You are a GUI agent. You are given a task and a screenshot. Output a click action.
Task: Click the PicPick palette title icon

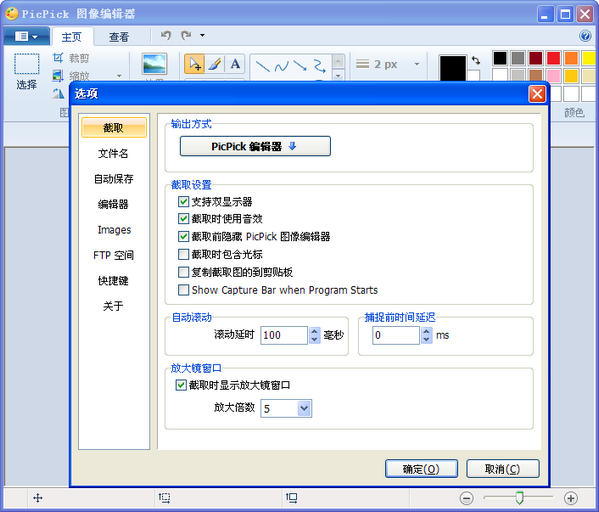(11, 13)
